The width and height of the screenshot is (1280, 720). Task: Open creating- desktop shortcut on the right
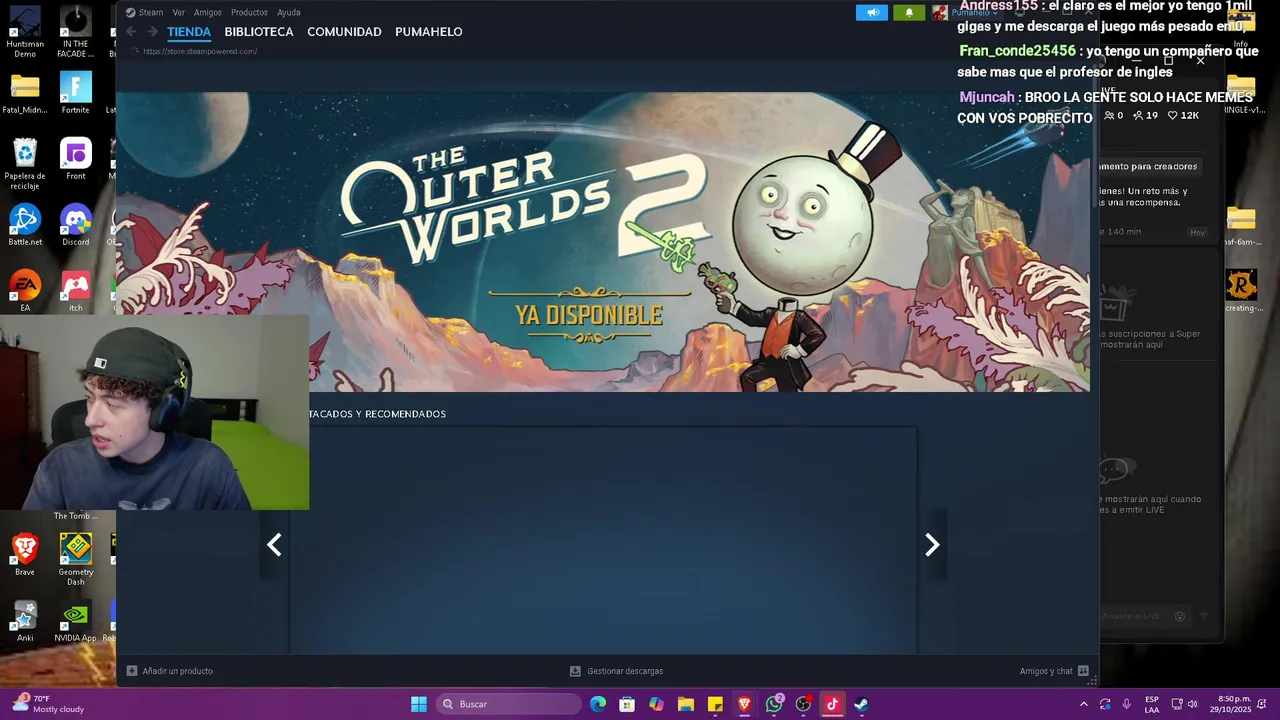click(x=1242, y=292)
